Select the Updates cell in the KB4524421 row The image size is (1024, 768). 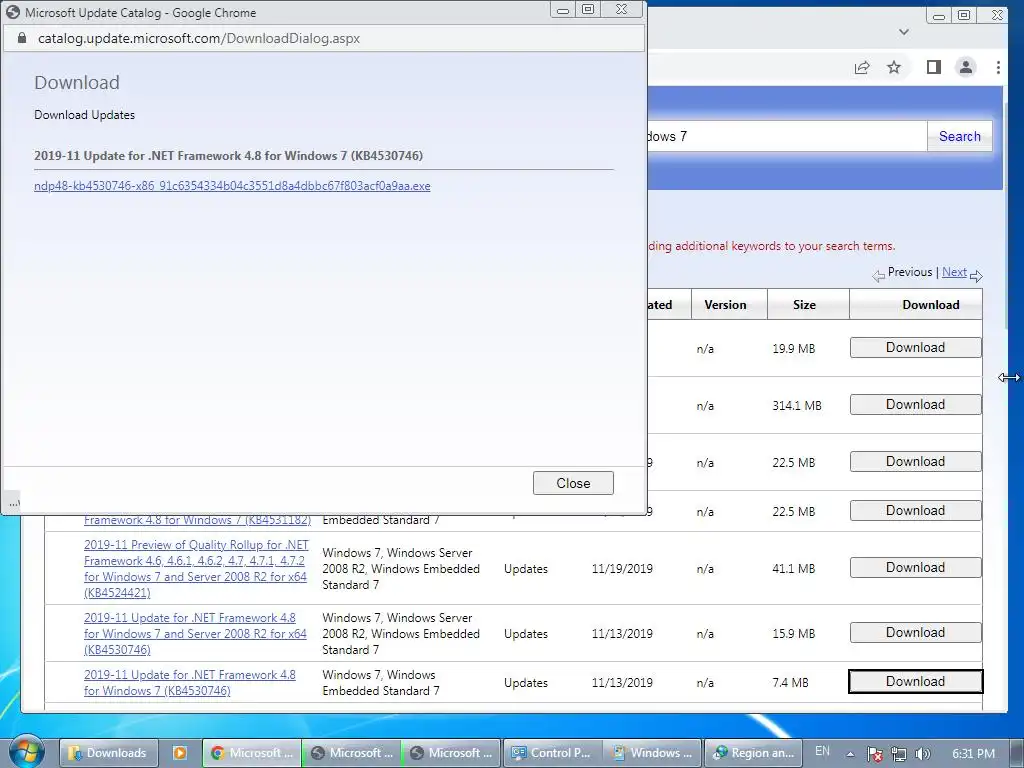[x=526, y=569]
